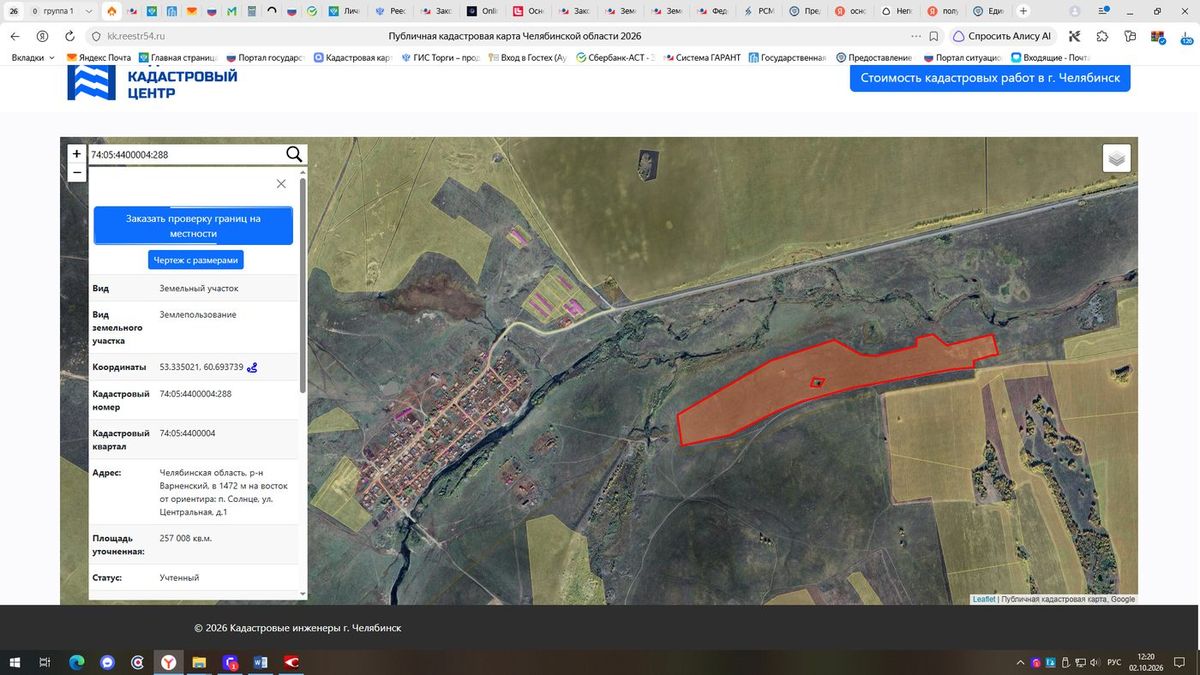
Task: Expand the tab group 'группа 1' dropdown
Action: [x=89, y=11]
